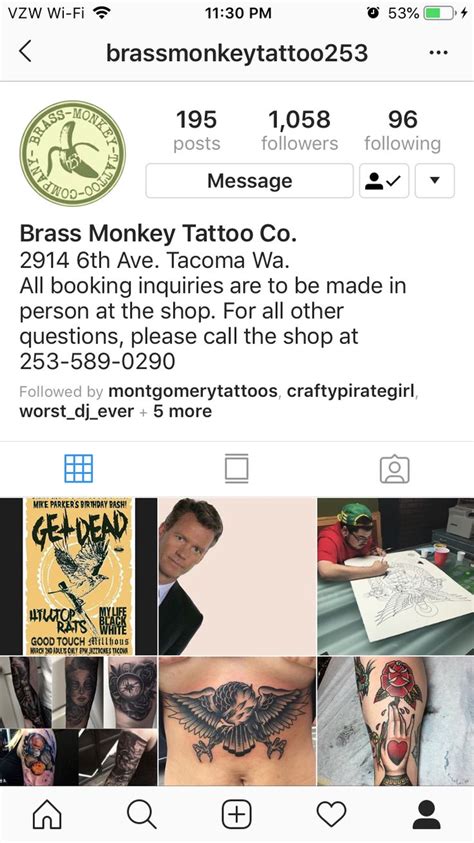Switch to list feed view tab

pos(236,468)
